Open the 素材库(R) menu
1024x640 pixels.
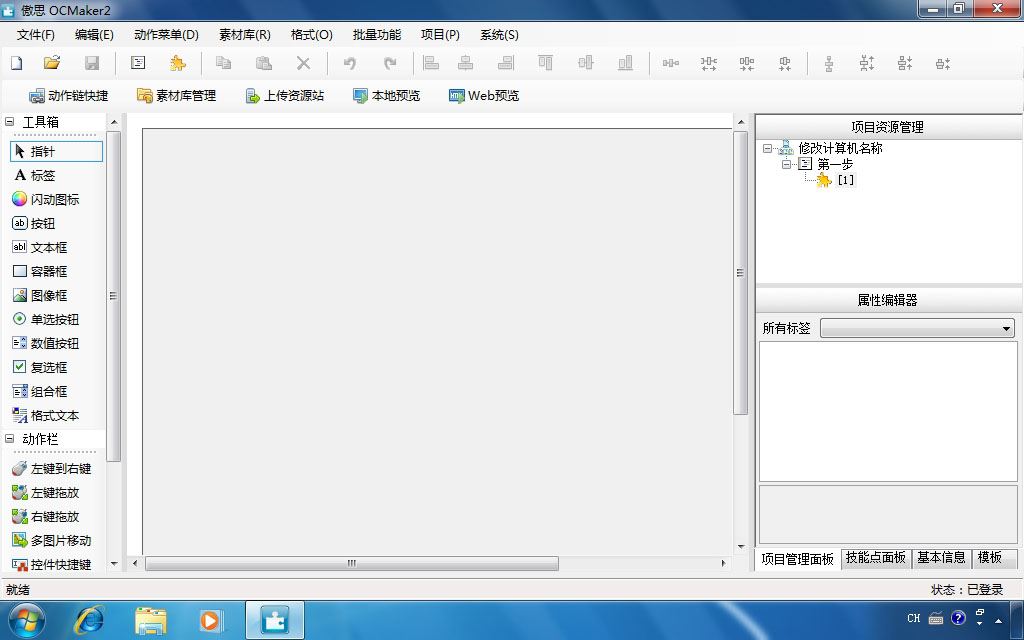[245, 35]
